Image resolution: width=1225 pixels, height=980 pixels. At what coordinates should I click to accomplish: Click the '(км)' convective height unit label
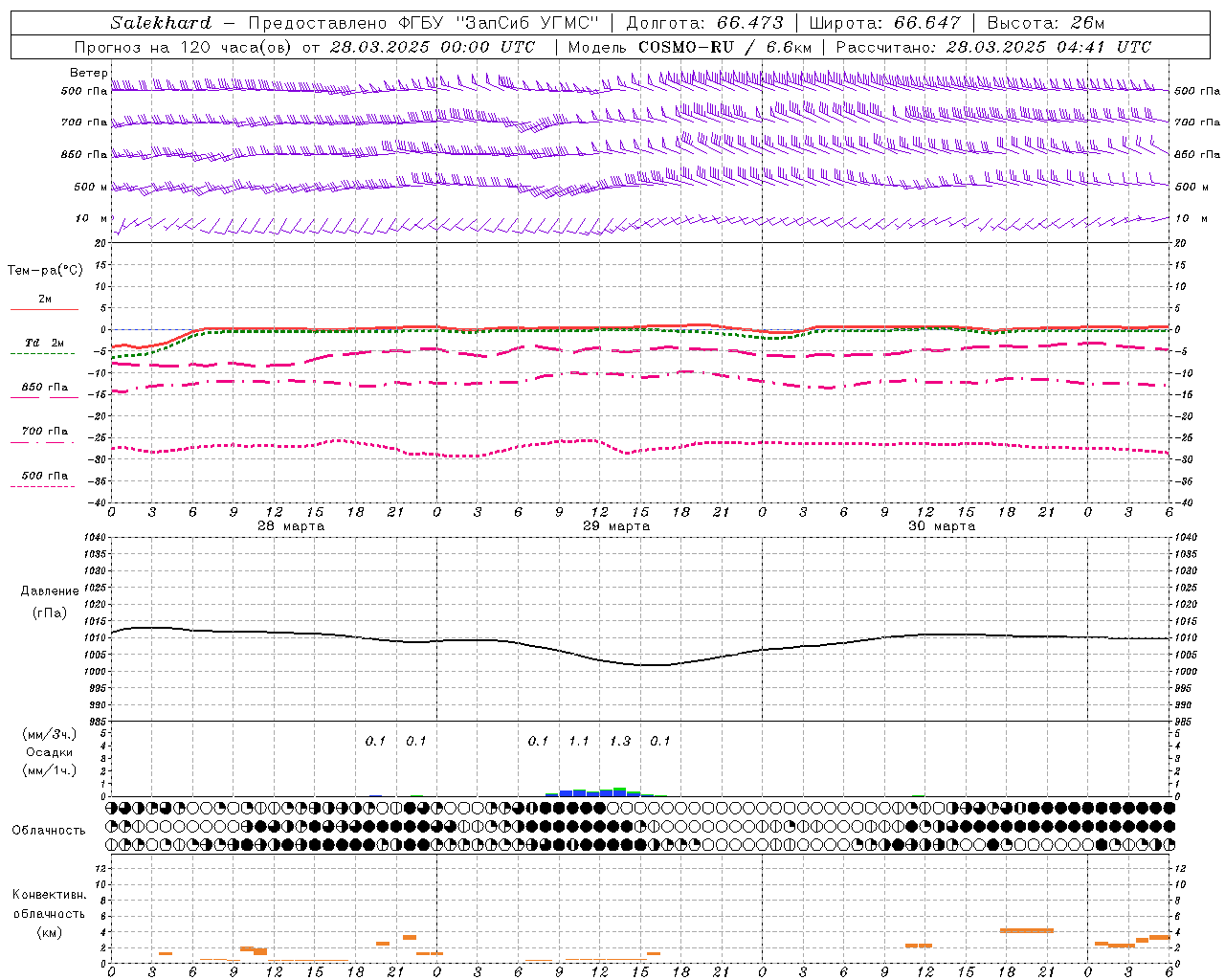pos(50,931)
